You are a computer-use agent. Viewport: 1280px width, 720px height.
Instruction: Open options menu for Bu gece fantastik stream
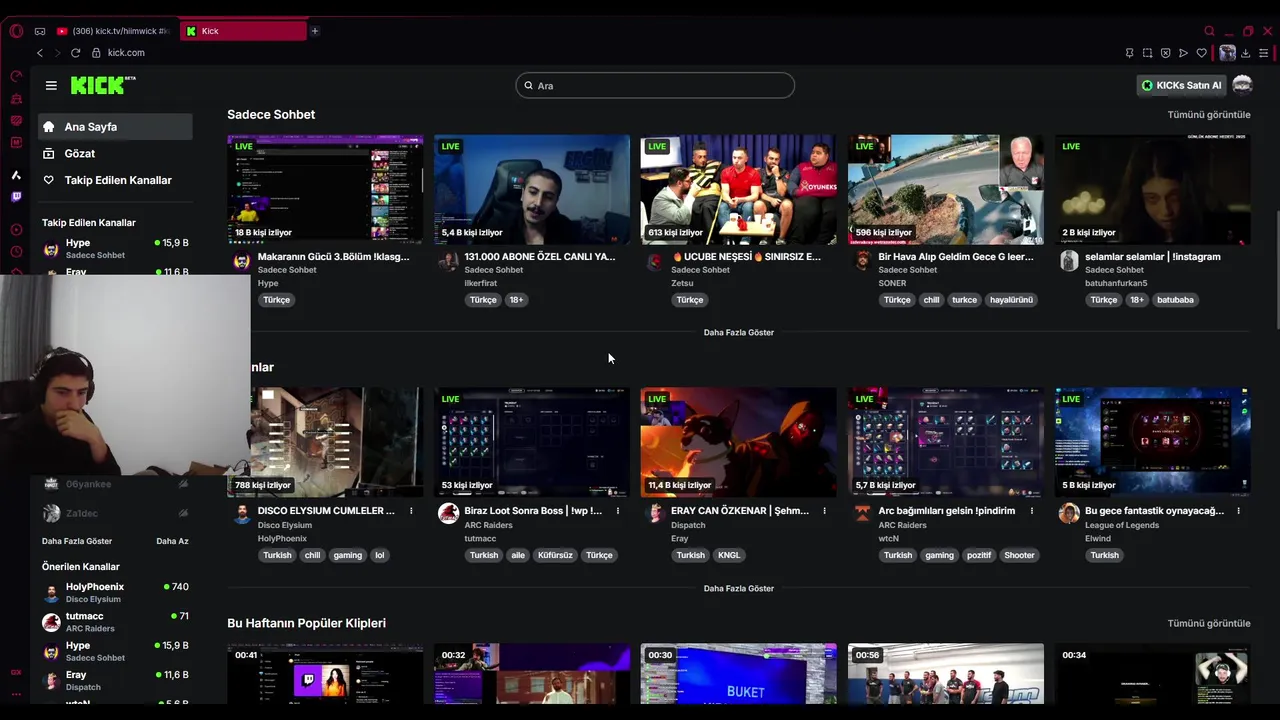(x=1238, y=511)
